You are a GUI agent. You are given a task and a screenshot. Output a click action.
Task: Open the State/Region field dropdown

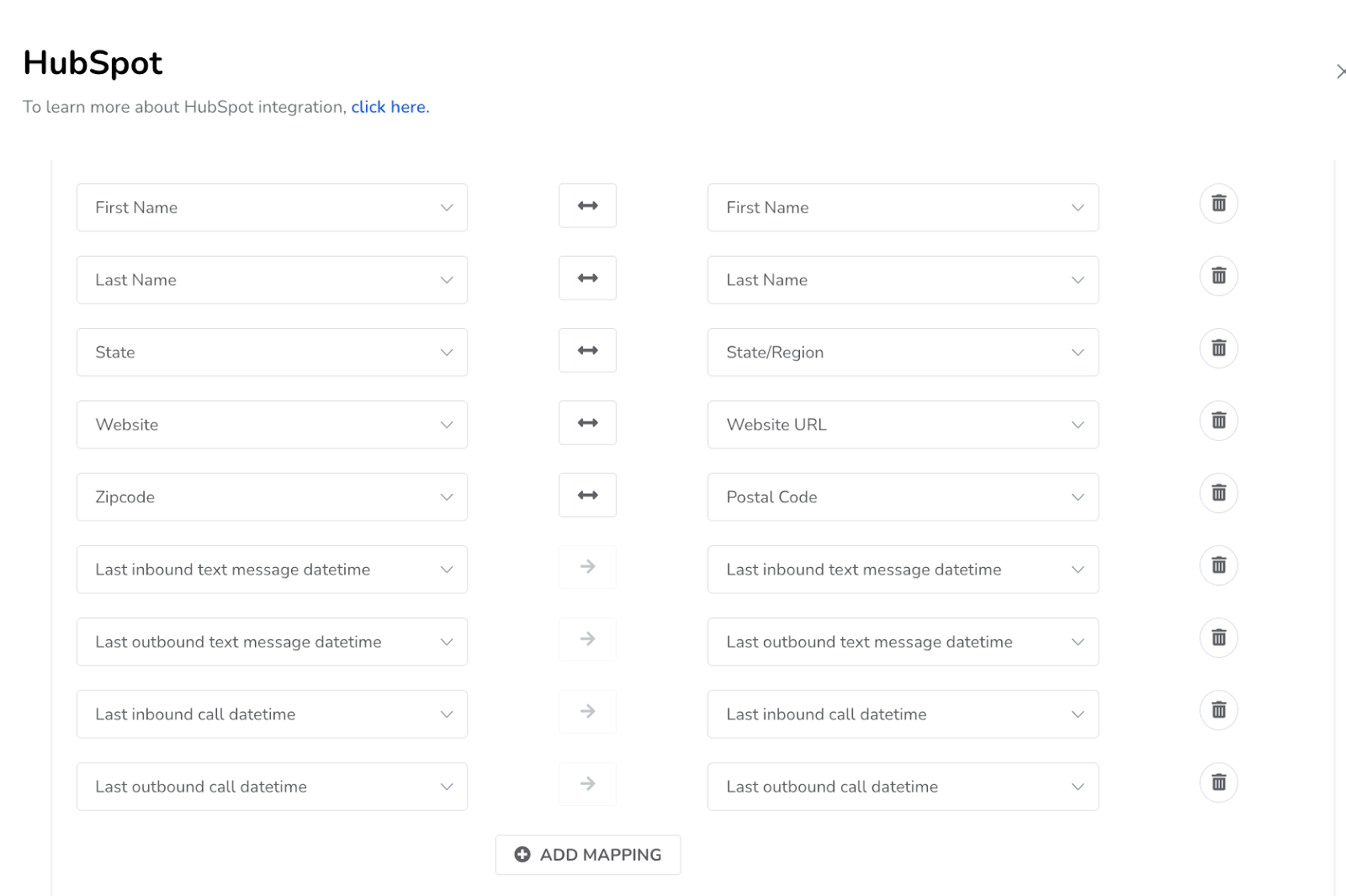[x=903, y=353]
